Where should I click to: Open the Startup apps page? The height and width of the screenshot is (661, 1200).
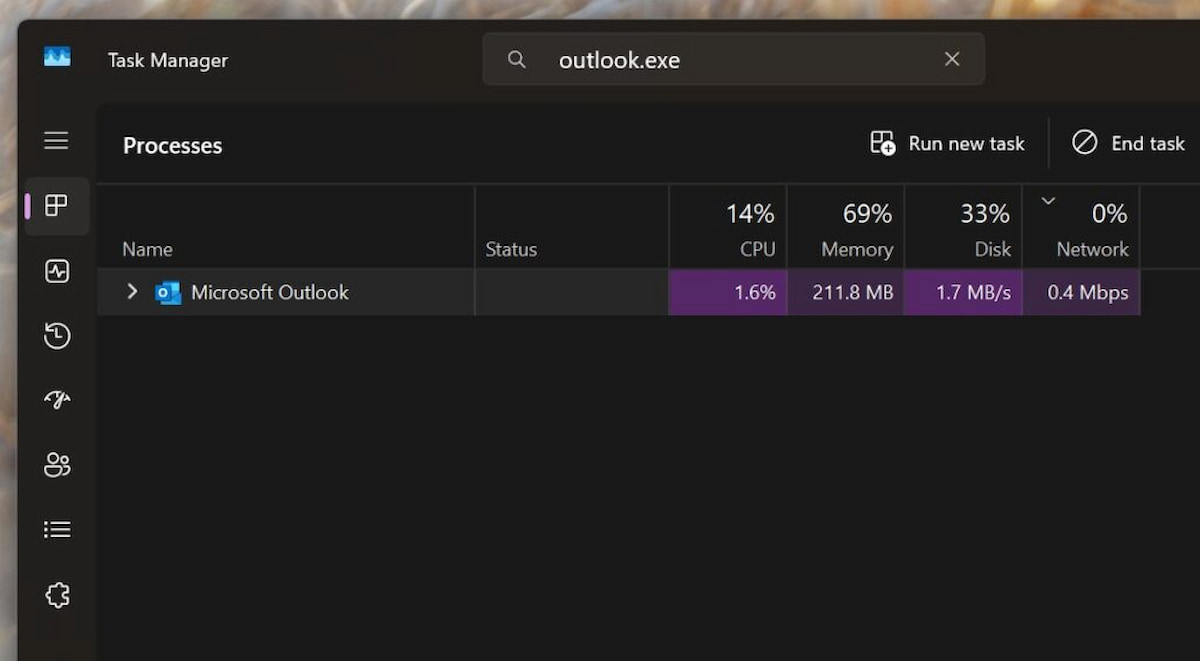click(57, 400)
